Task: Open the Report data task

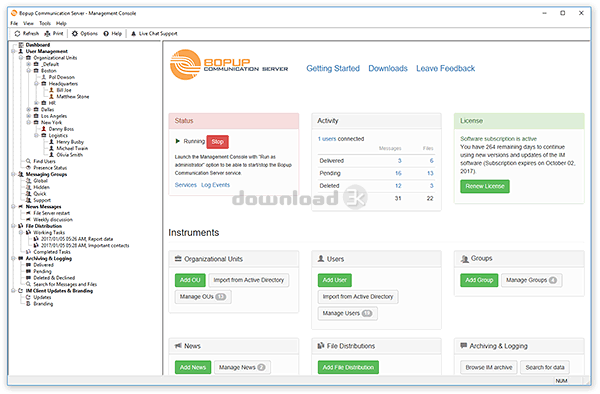Action: [x=77, y=239]
